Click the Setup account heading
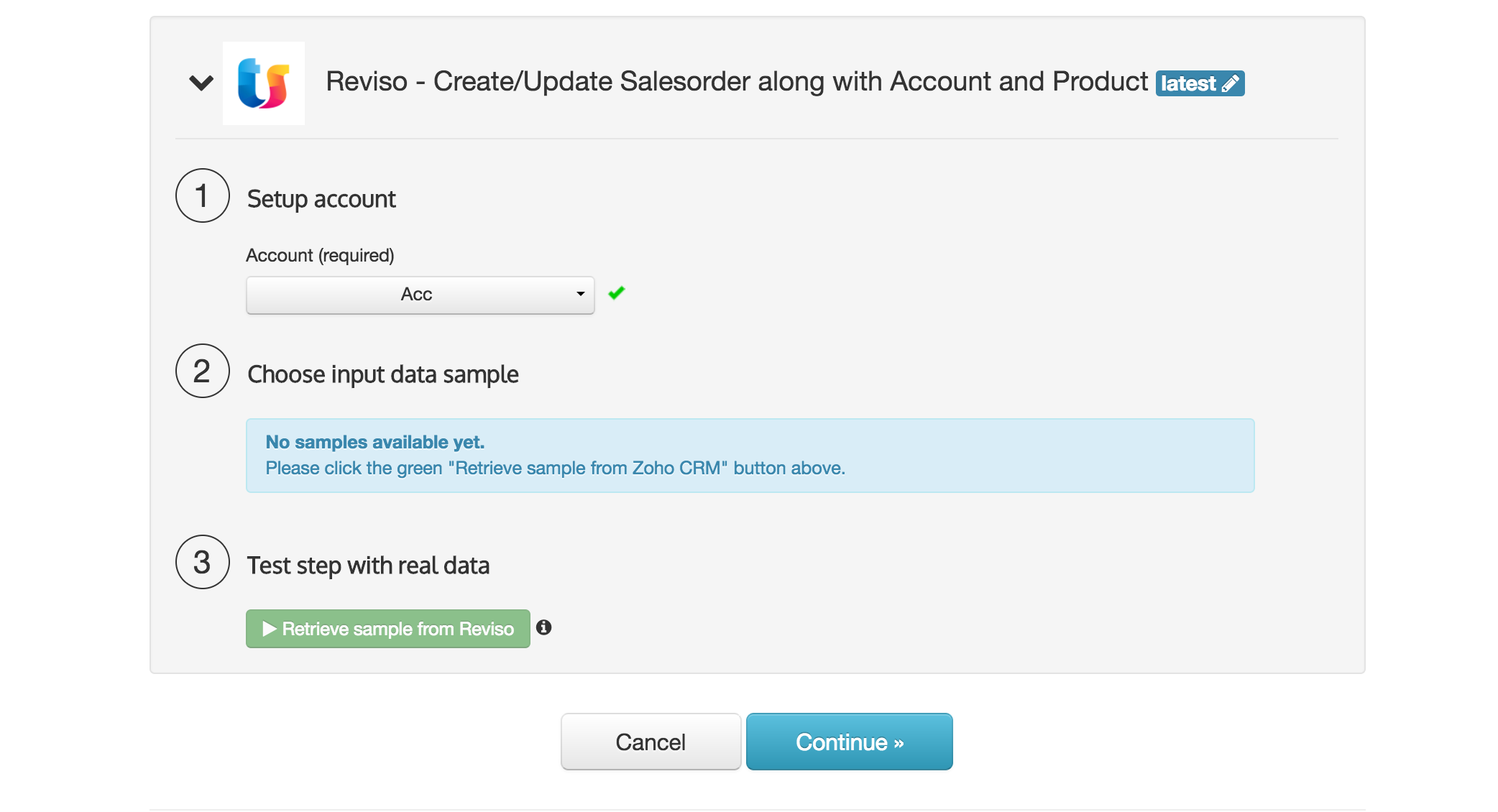Image resolution: width=1498 pixels, height=812 pixels. [321, 199]
